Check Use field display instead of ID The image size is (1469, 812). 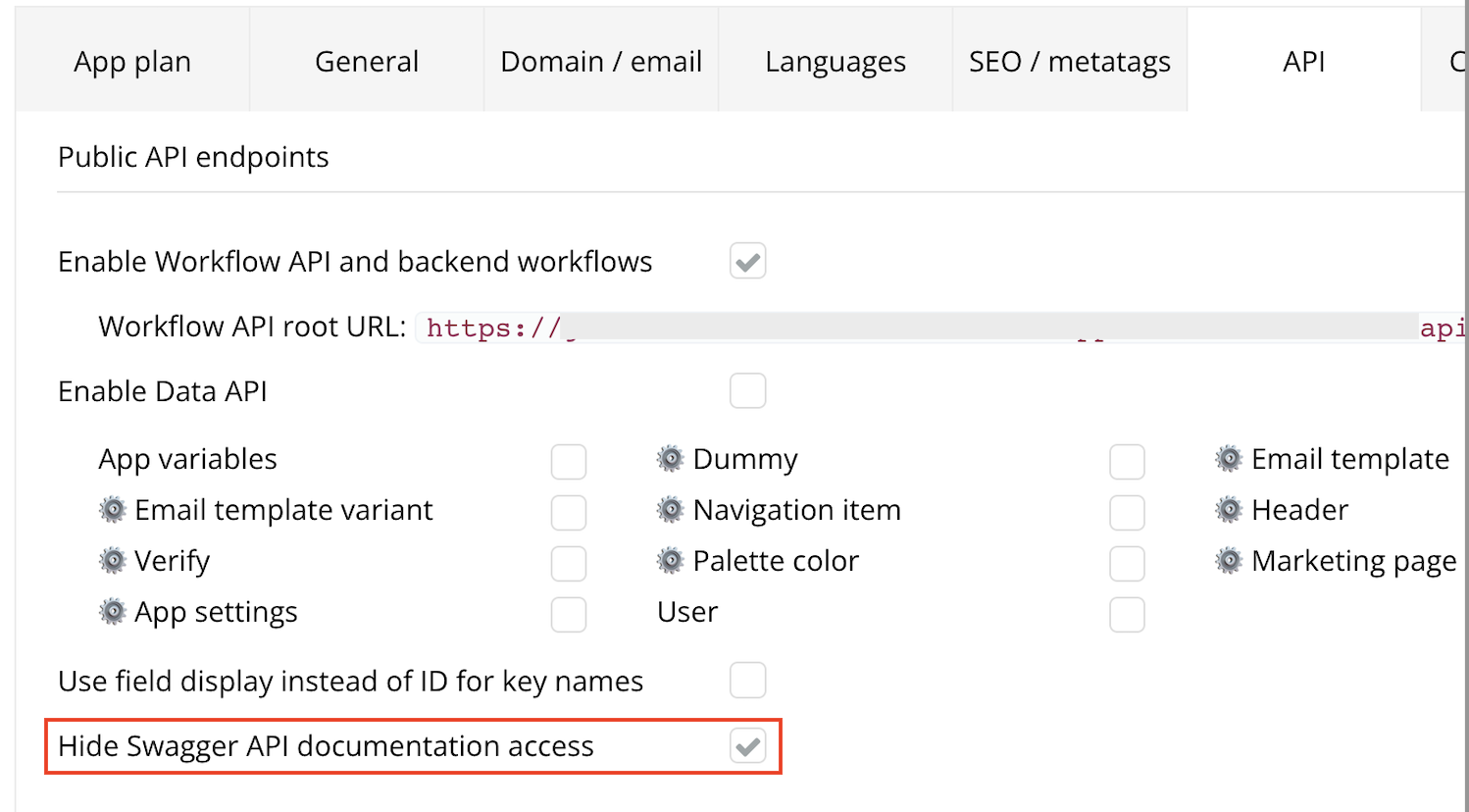(747, 681)
